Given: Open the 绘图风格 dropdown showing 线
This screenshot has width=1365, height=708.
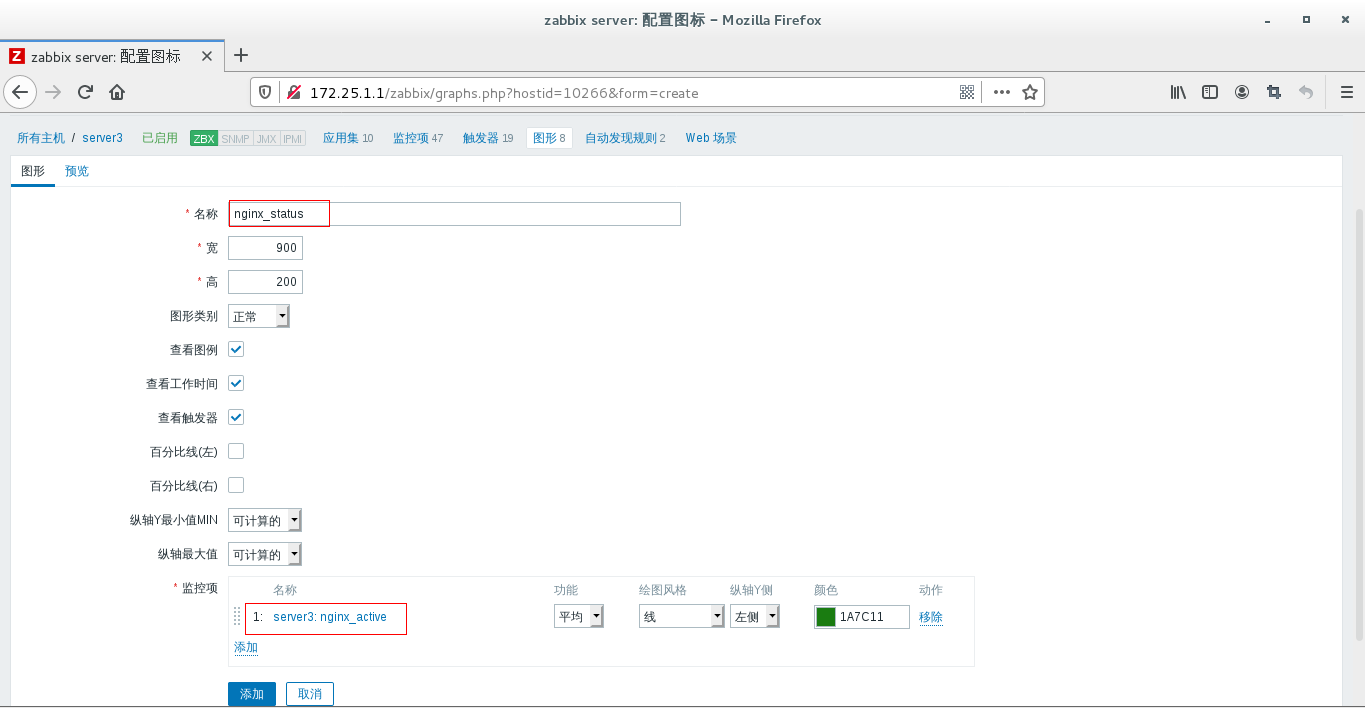Looking at the screenshot, I should 681,617.
